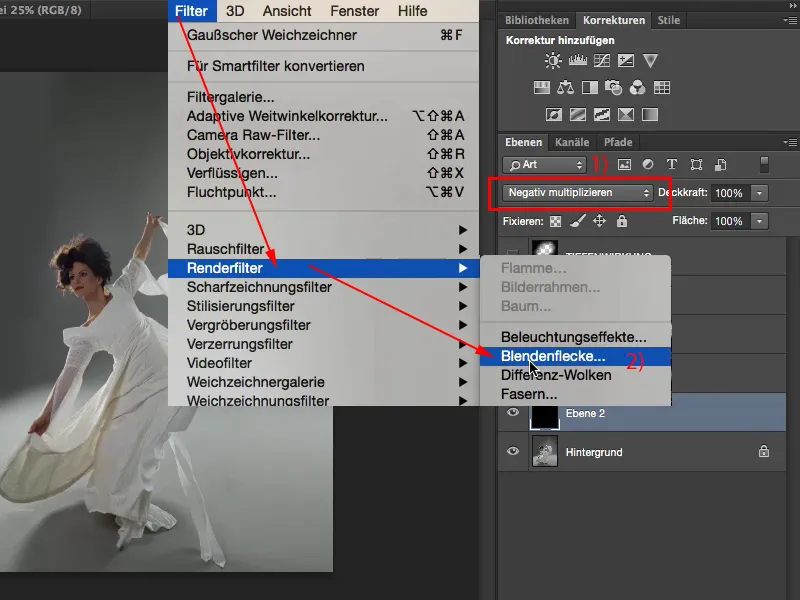
Task: Expand the Rauschfilter submenu
Action: [x=323, y=249]
